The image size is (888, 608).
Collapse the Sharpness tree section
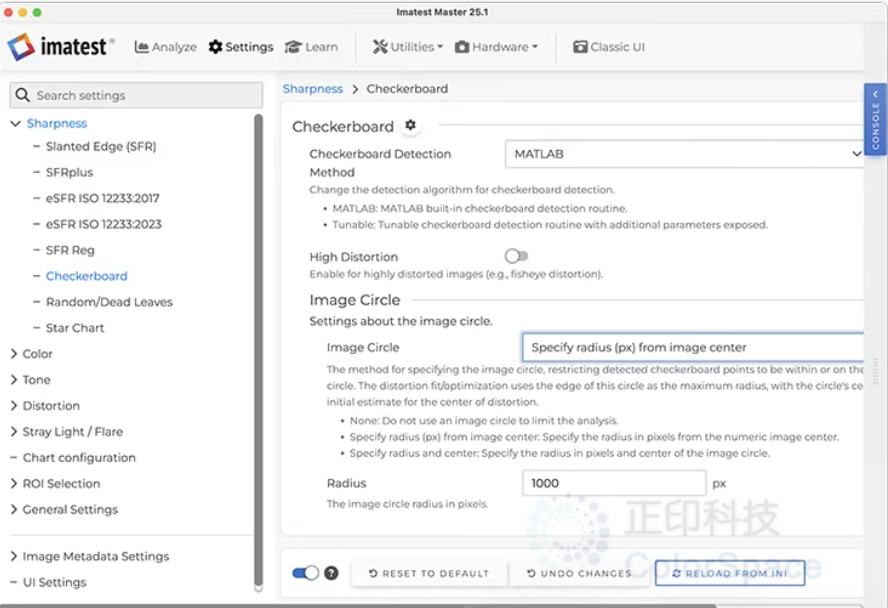(x=15, y=123)
